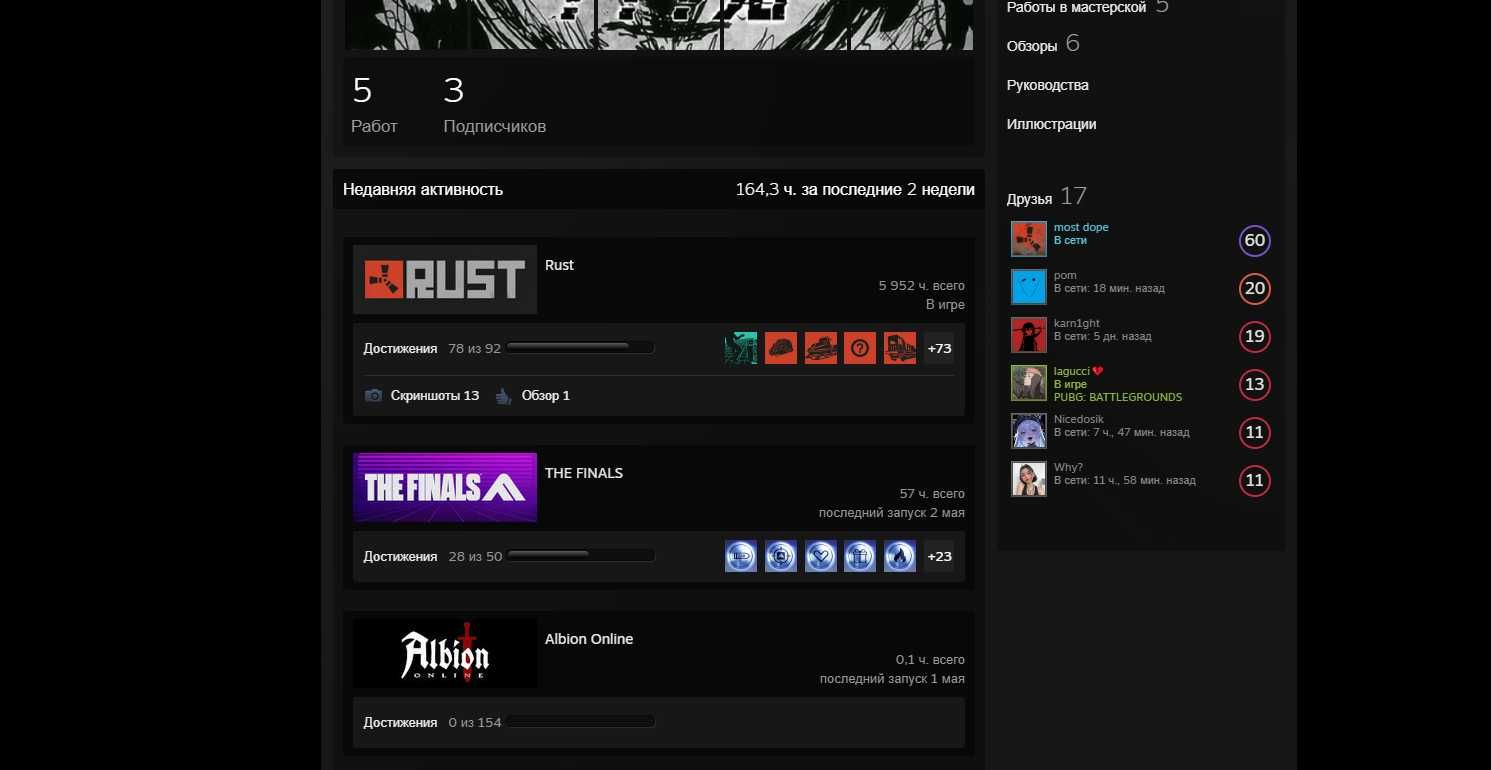Click PUBG: BATTLEGROUNDS status text

pos(1118,397)
